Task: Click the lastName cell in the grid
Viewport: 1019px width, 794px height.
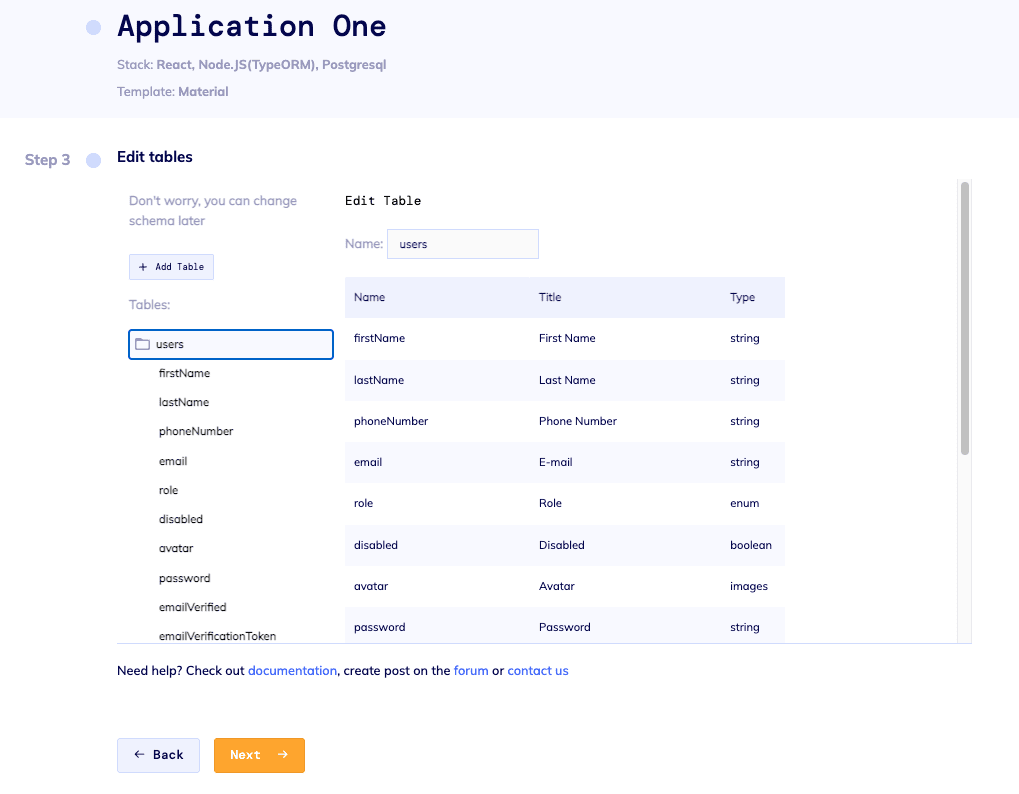Action: 379,380
